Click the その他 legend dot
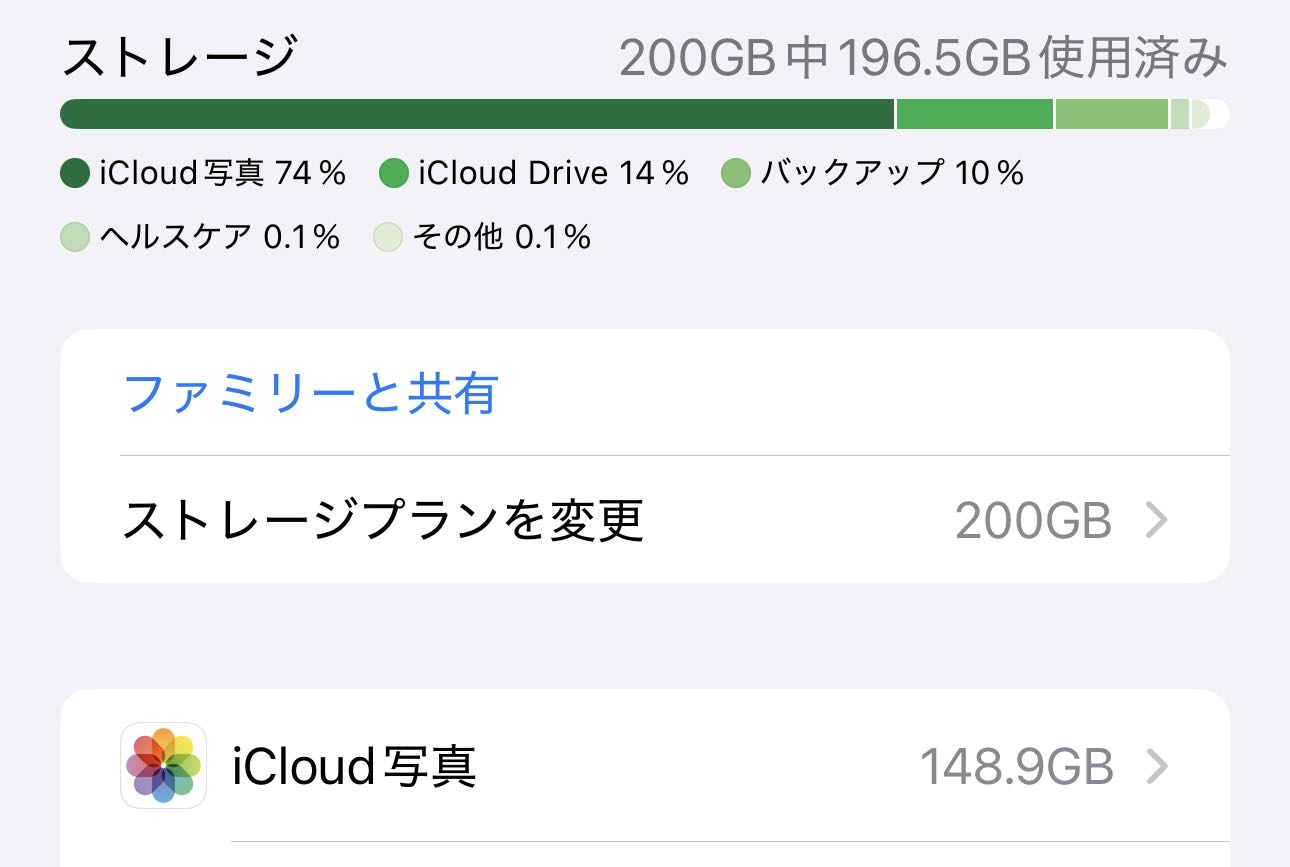Viewport: 1290px width, 867px height. (x=388, y=237)
